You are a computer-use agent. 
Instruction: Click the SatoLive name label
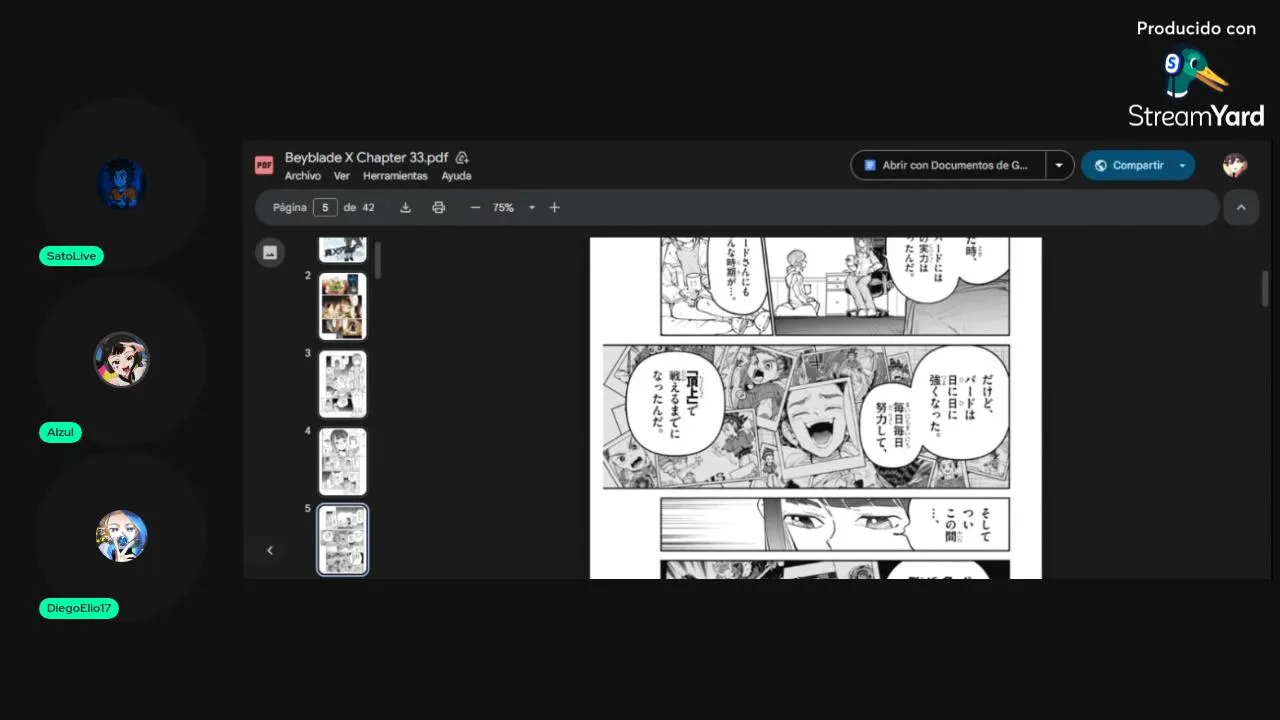(71, 256)
